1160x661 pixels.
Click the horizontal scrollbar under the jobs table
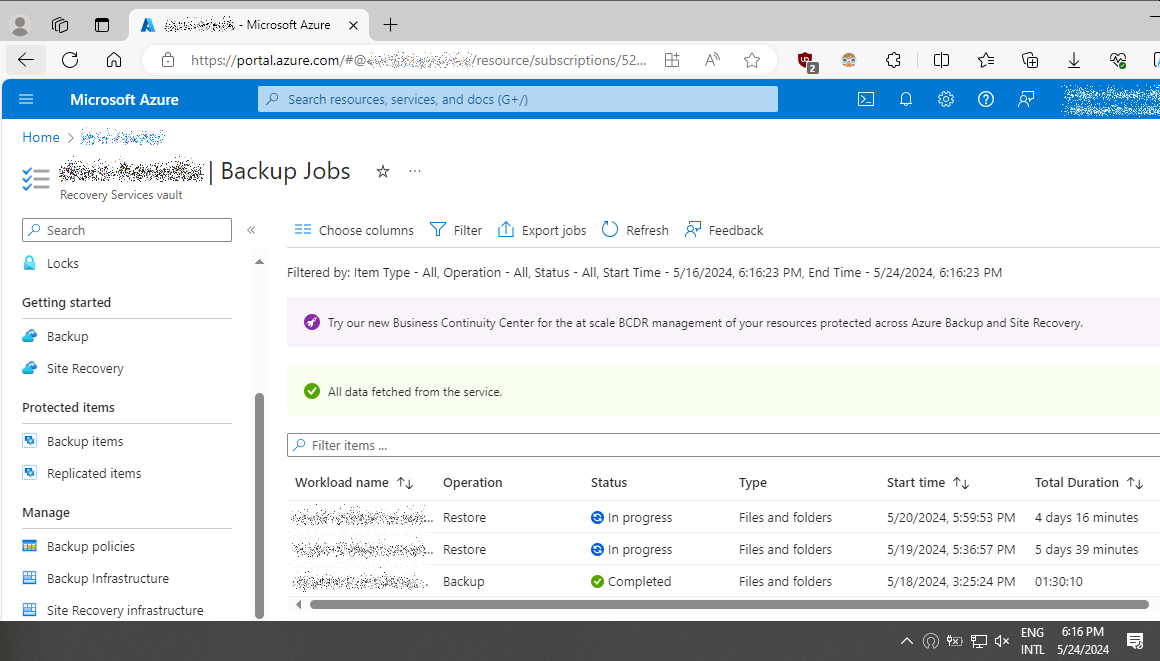click(729, 605)
